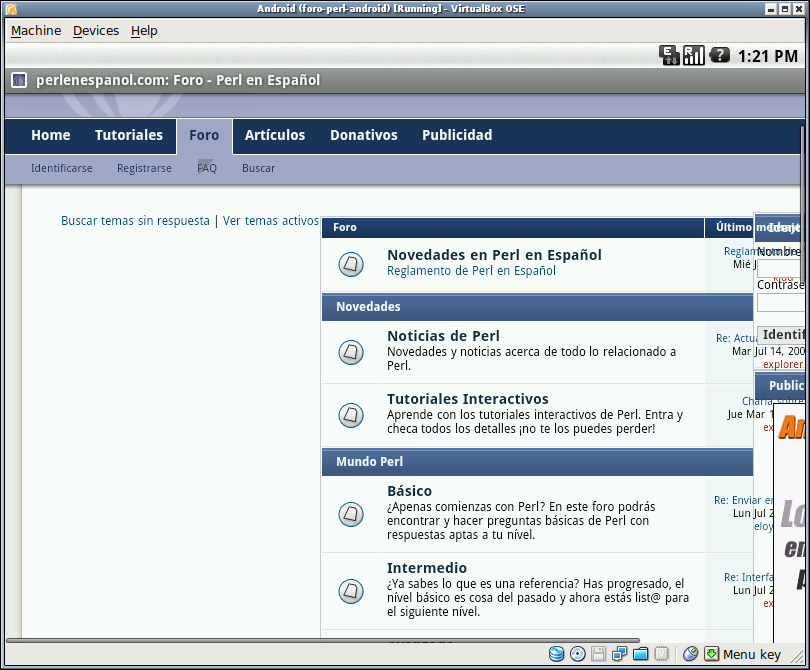
Task: Click the hard disk activity icon in status bar
Action: [x=556, y=654]
